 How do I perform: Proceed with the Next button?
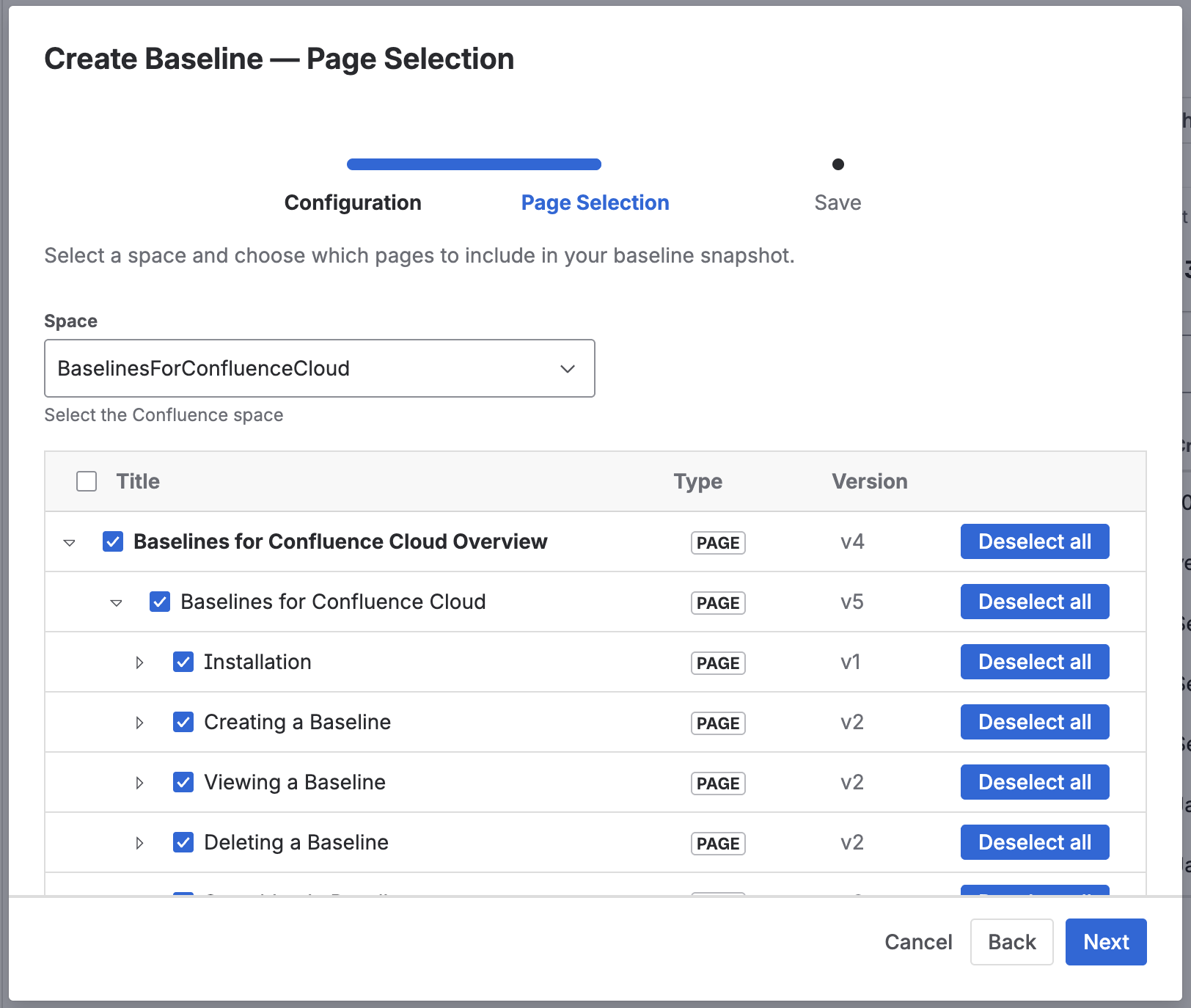click(x=1106, y=942)
